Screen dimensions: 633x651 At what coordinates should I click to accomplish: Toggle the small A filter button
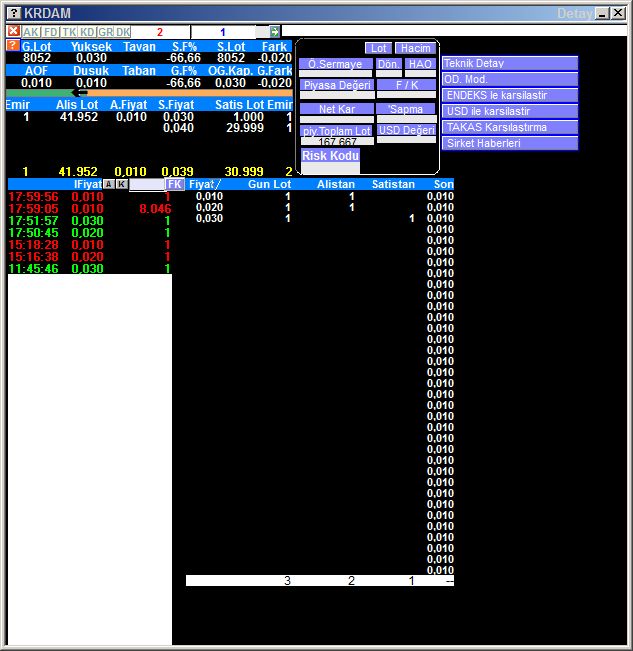(108, 184)
